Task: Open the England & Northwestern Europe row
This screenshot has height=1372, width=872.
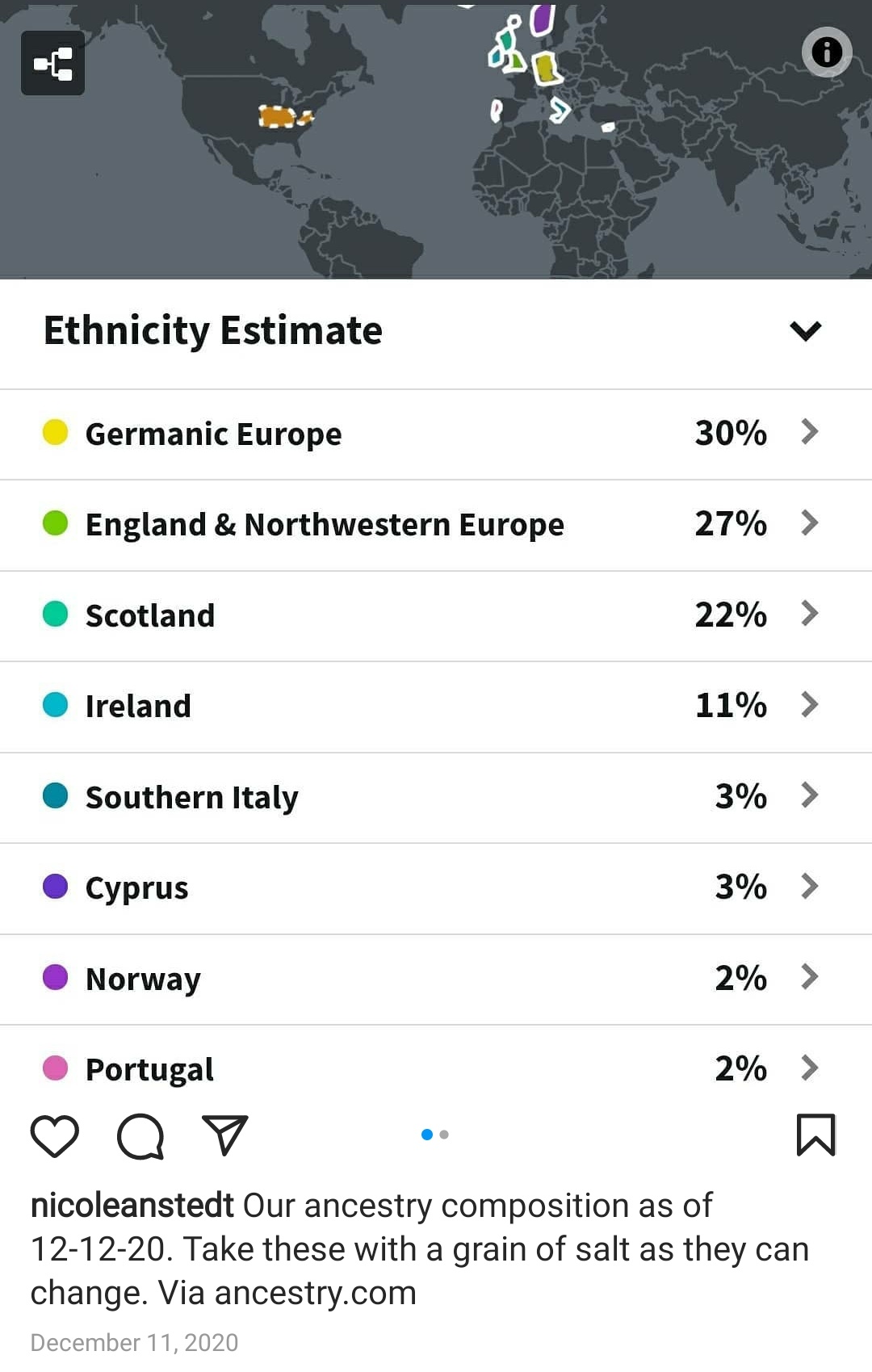Action: pos(325,525)
